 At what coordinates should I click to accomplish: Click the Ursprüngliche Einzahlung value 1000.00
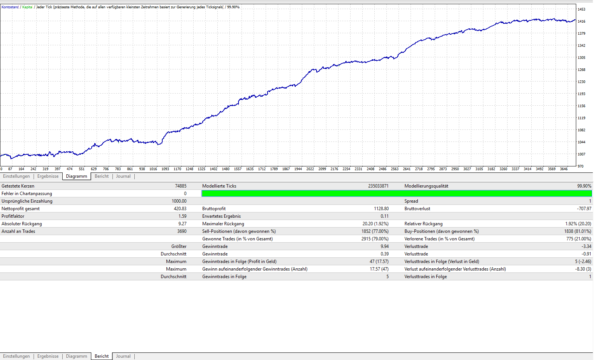[x=179, y=201]
